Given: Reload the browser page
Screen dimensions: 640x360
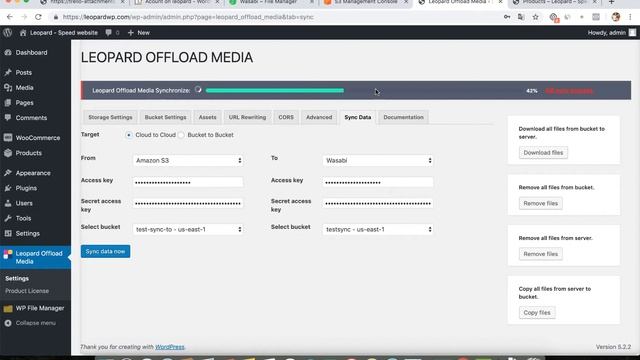Looking at the screenshot, I should (x=38, y=17).
